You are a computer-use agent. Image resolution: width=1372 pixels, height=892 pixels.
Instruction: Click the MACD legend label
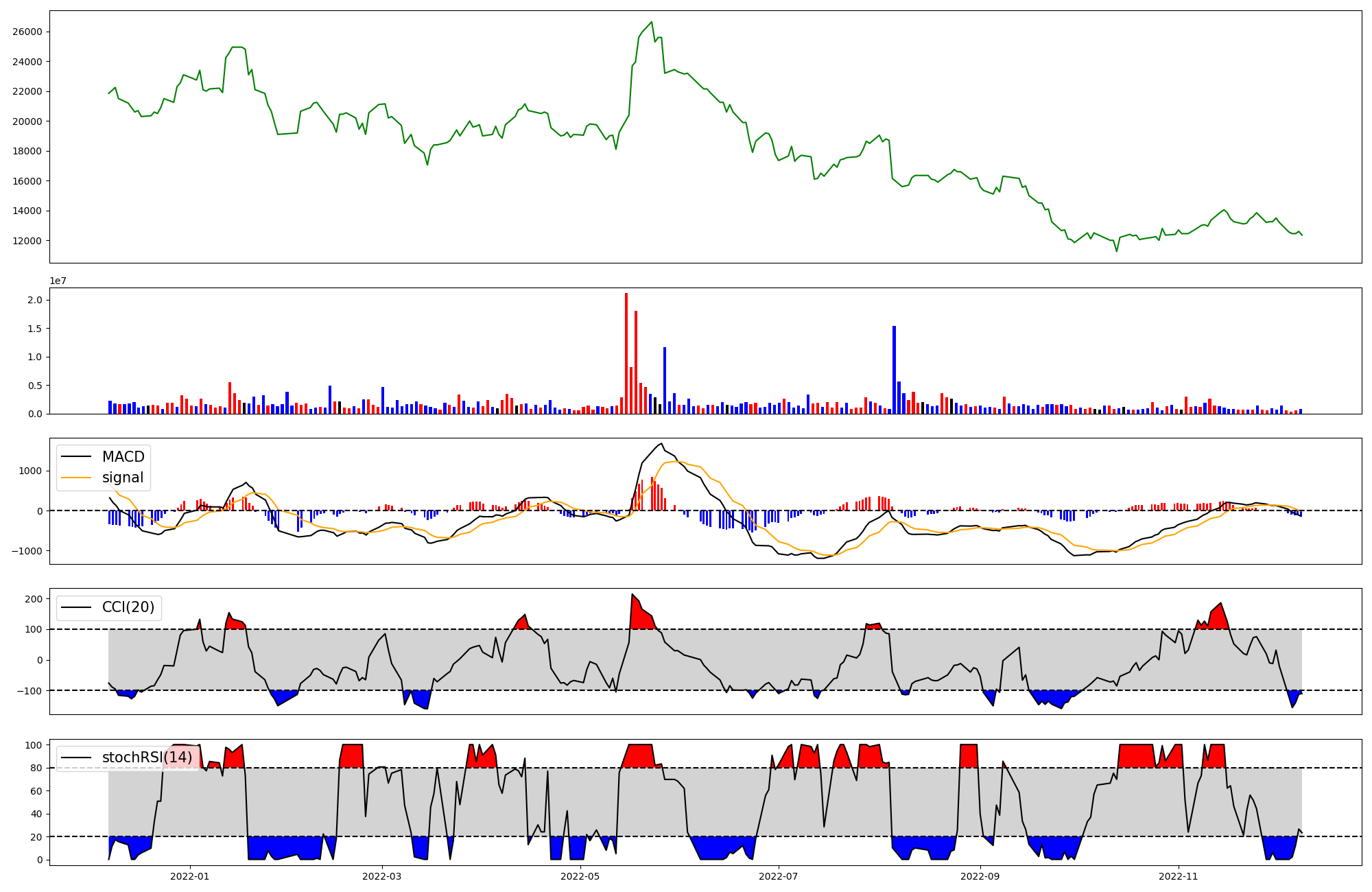(123, 457)
